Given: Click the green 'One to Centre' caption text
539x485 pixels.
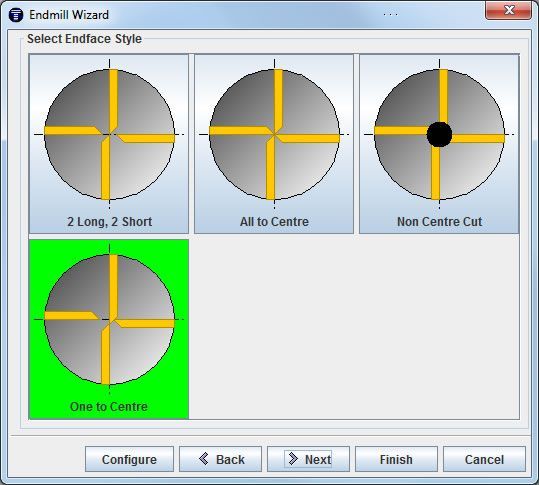Looking at the screenshot, I should click(x=109, y=407).
